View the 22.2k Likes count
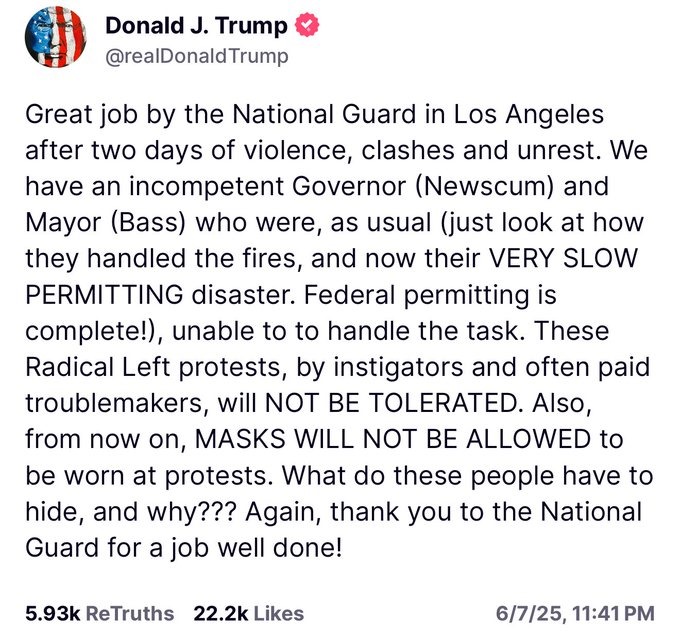Image resolution: width=680 pixels, height=637 pixels. [221, 614]
